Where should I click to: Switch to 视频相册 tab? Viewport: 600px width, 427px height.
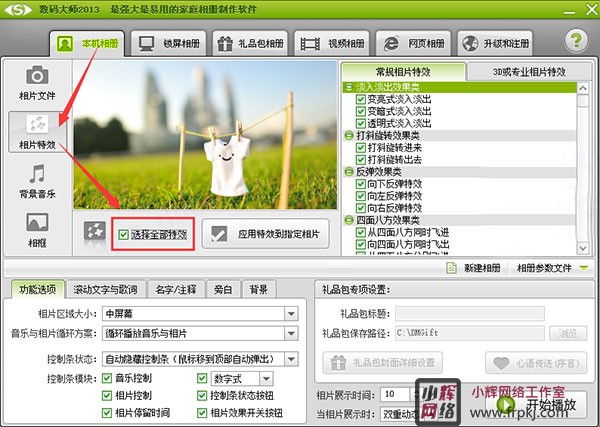[332, 44]
